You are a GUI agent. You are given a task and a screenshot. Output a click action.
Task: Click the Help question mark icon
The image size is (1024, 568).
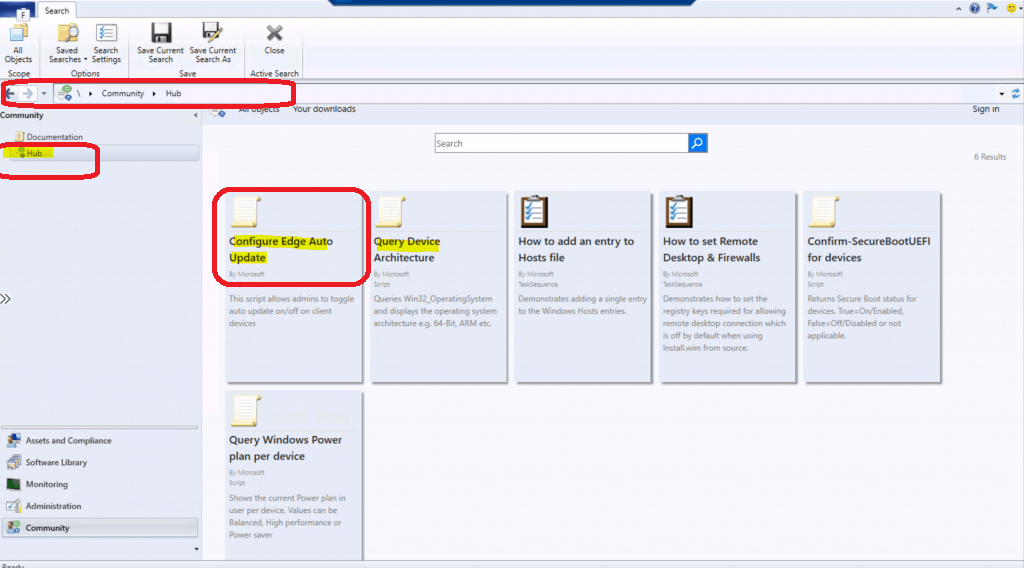pyautogui.click(x=974, y=8)
